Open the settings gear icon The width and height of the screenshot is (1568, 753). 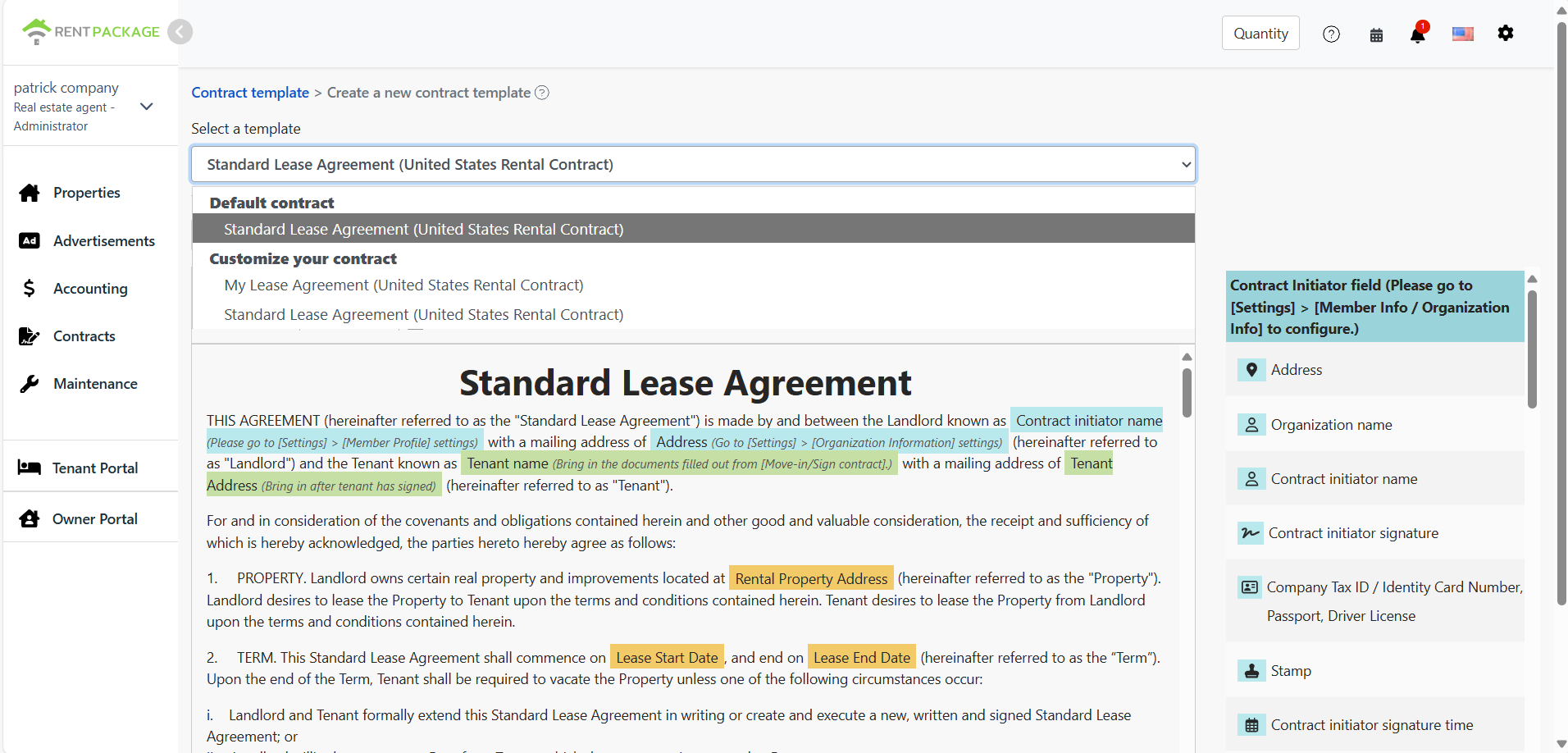point(1506,34)
